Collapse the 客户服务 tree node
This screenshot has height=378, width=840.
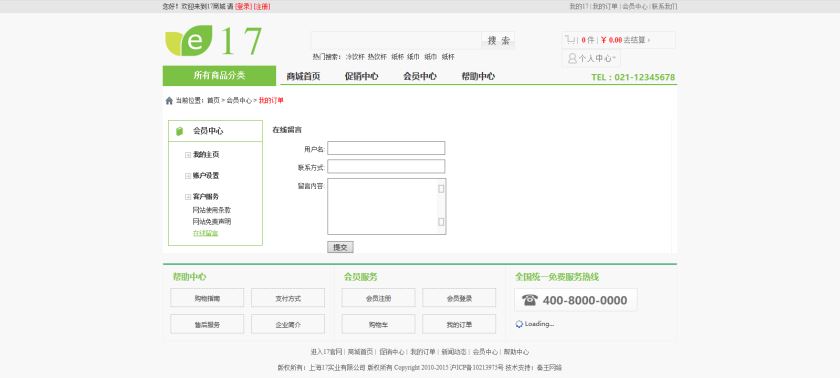(188, 197)
